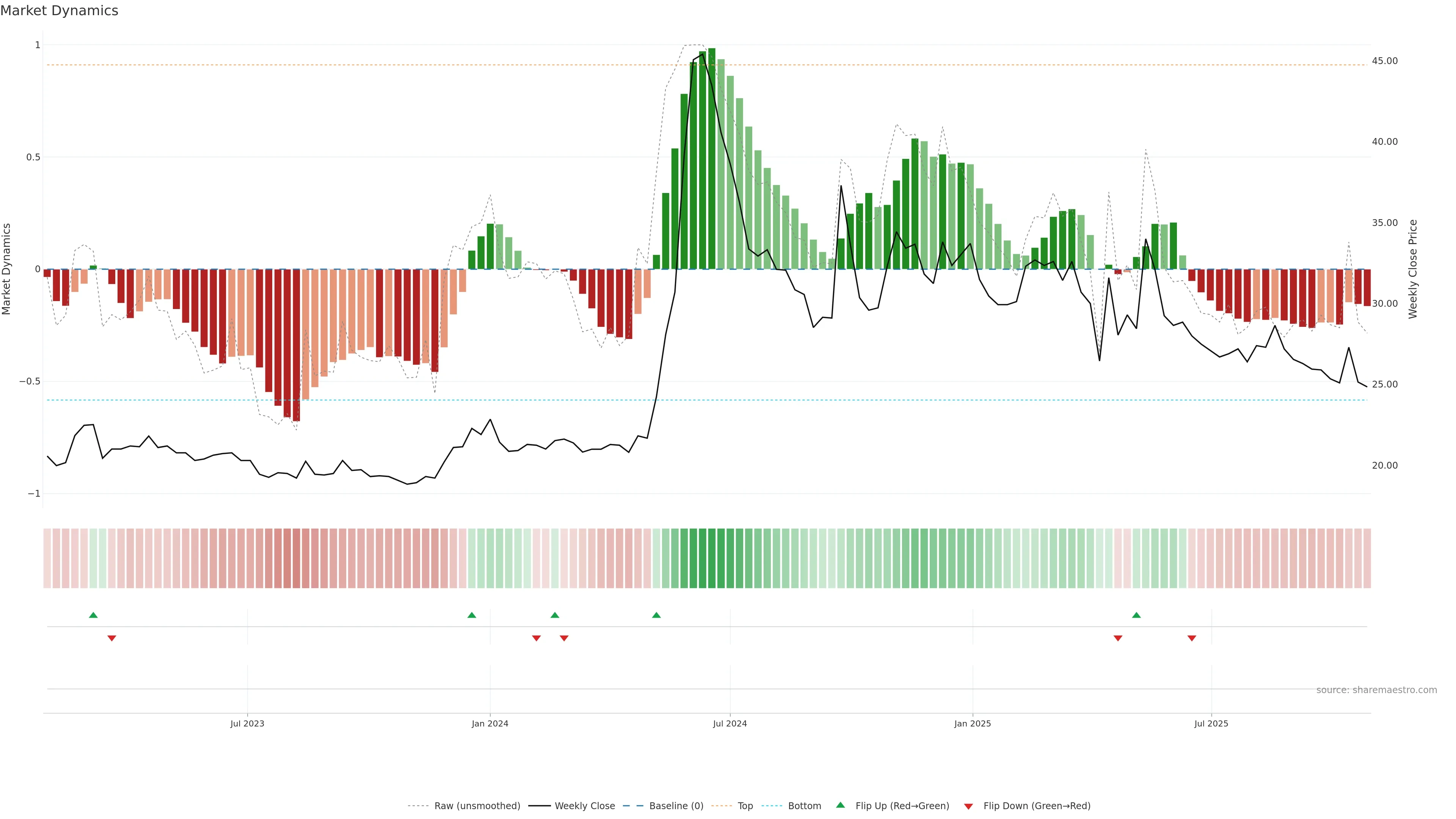Click the Jul 2024 x-axis label
Image resolution: width=1456 pixels, height=819 pixels.
point(730,723)
